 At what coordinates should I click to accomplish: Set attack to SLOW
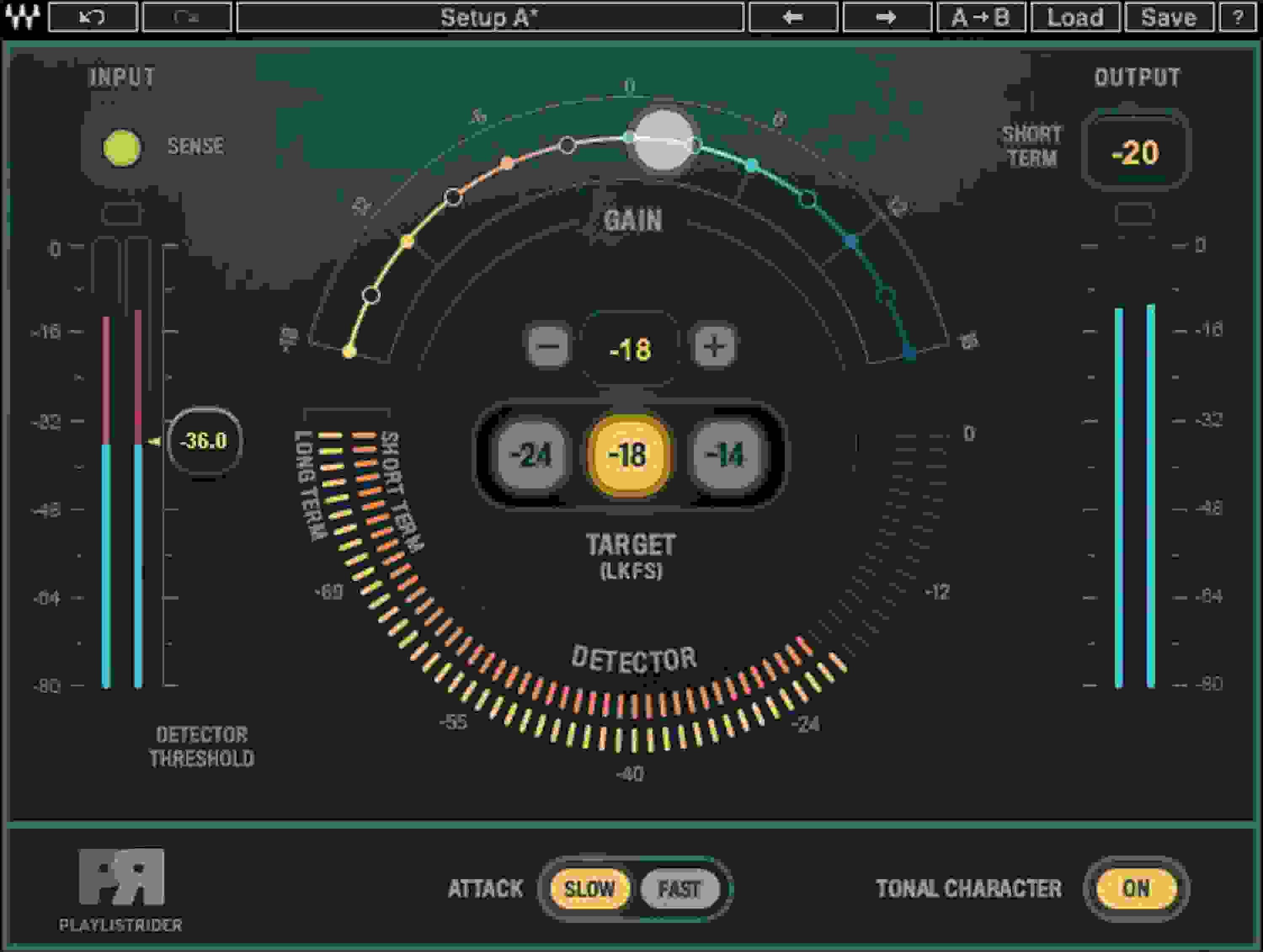(x=589, y=888)
